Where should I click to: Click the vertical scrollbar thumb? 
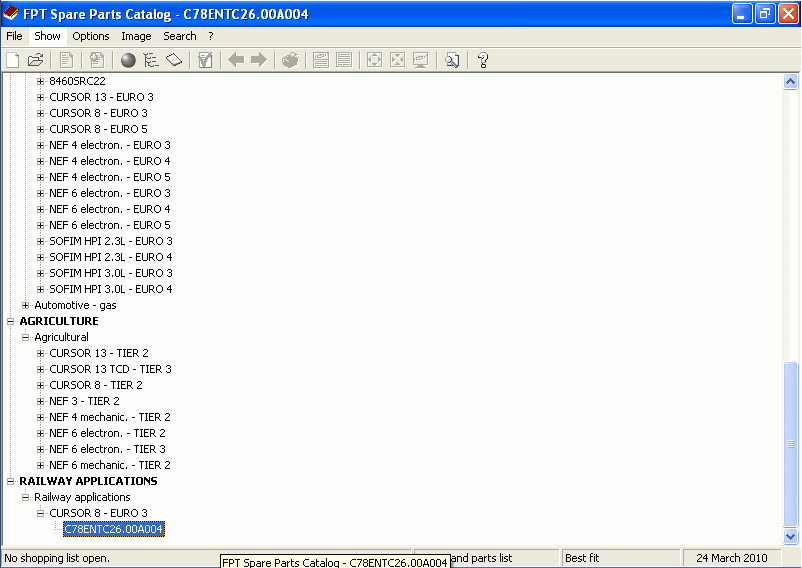click(790, 444)
